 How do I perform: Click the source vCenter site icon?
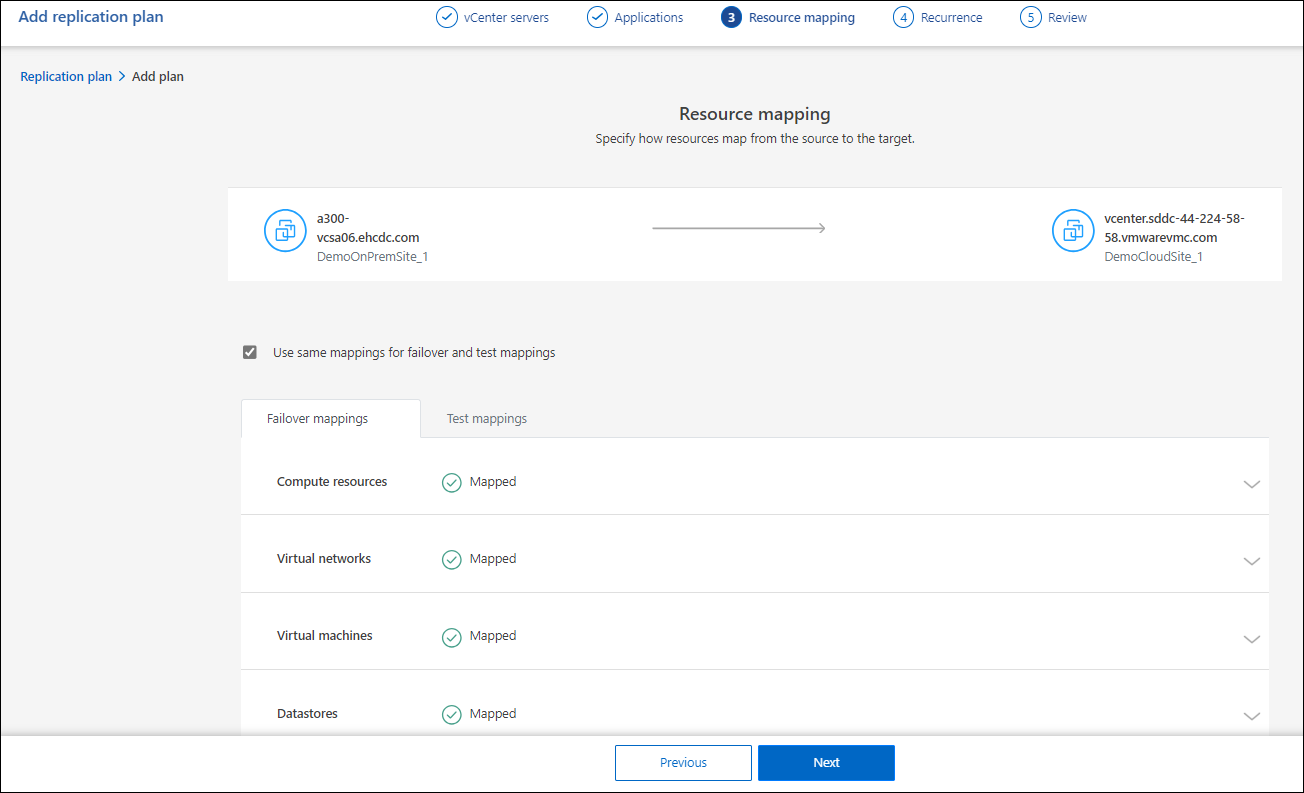point(285,231)
